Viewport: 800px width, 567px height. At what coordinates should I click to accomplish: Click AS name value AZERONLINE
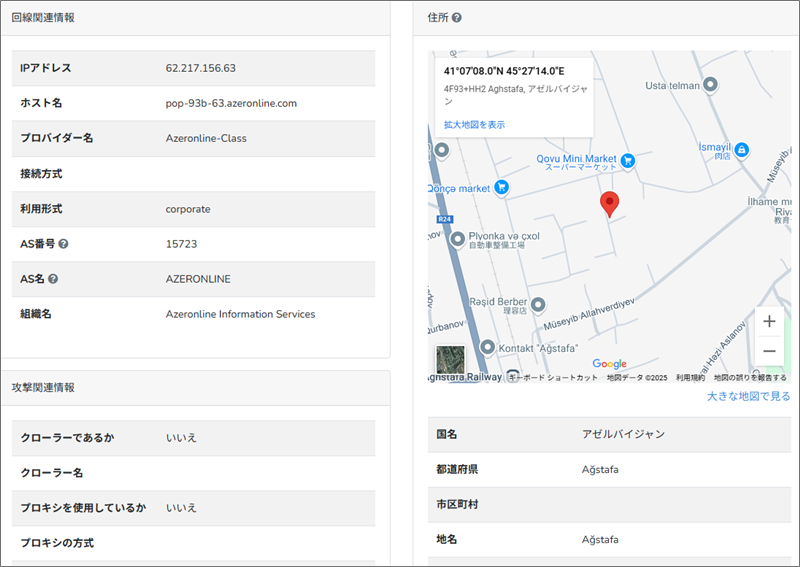198,279
